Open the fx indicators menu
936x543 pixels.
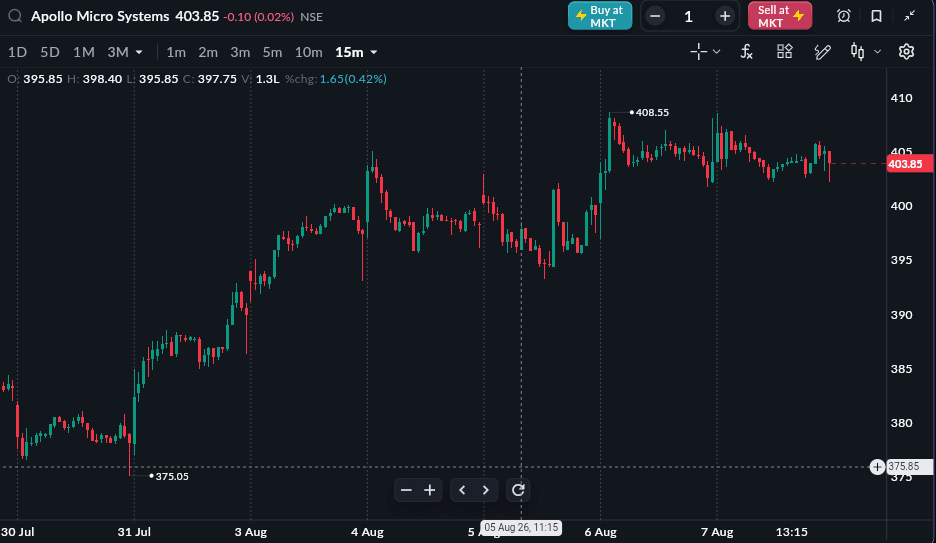pos(746,52)
